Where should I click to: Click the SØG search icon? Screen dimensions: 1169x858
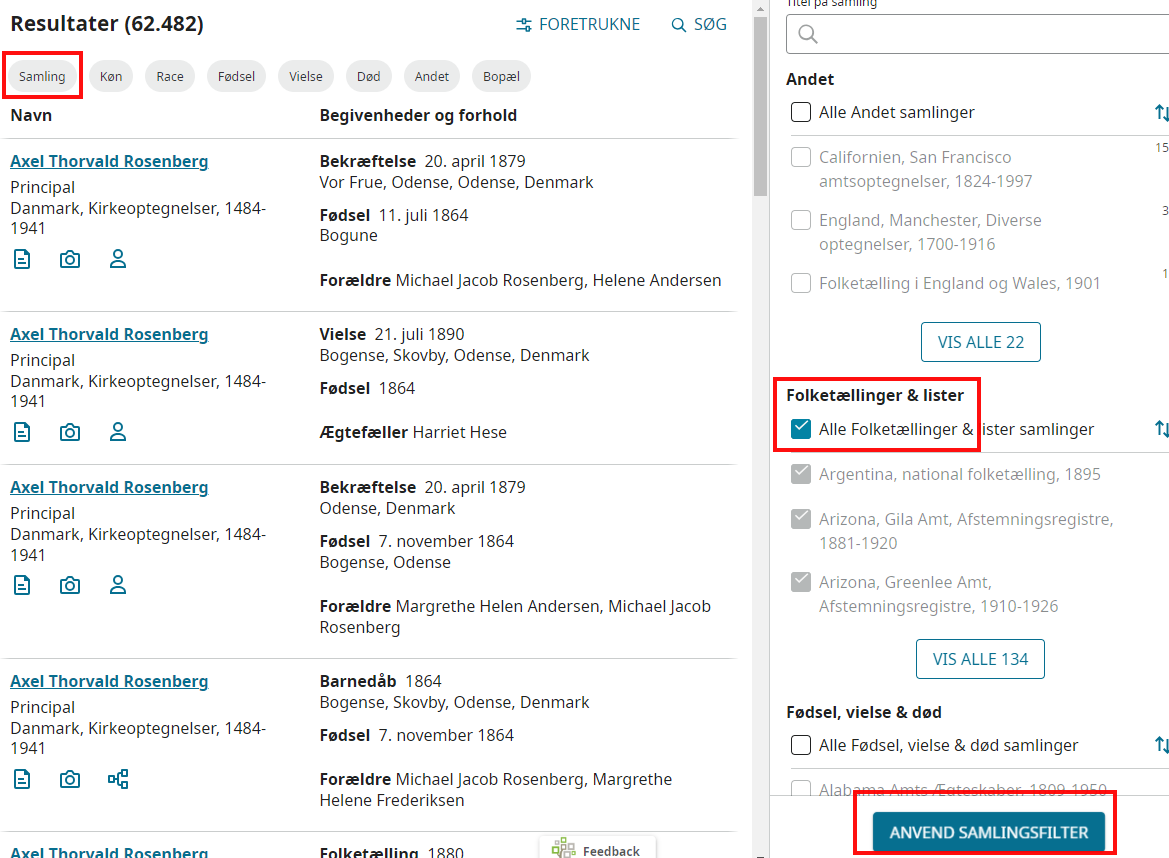click(x=679, y=25)
